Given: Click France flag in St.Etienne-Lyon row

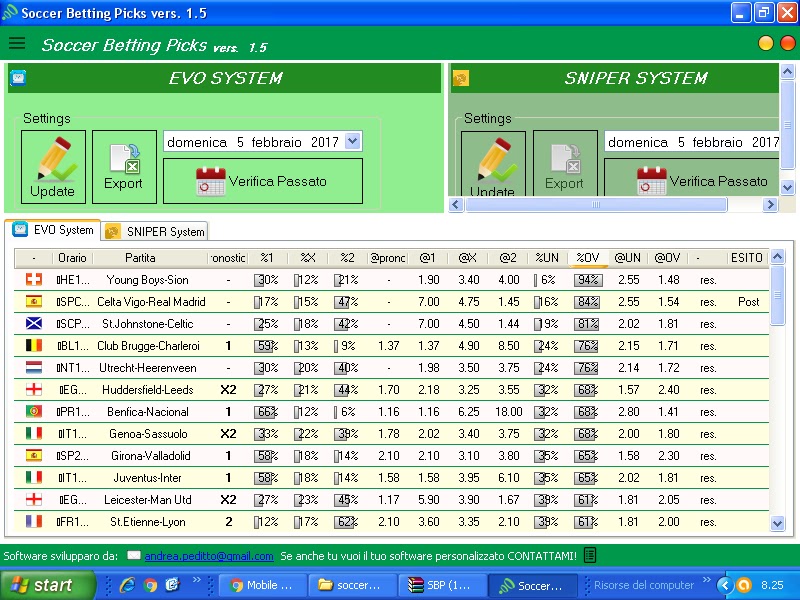Looking at the screenshot, I should coord(34,521).
